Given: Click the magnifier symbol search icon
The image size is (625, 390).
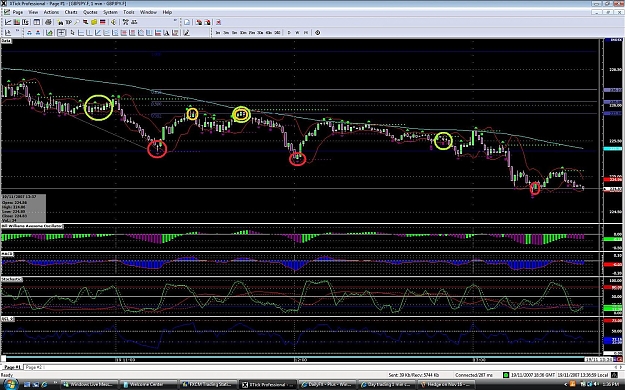Looking at the screenshot, I should [x=77, y=22].
